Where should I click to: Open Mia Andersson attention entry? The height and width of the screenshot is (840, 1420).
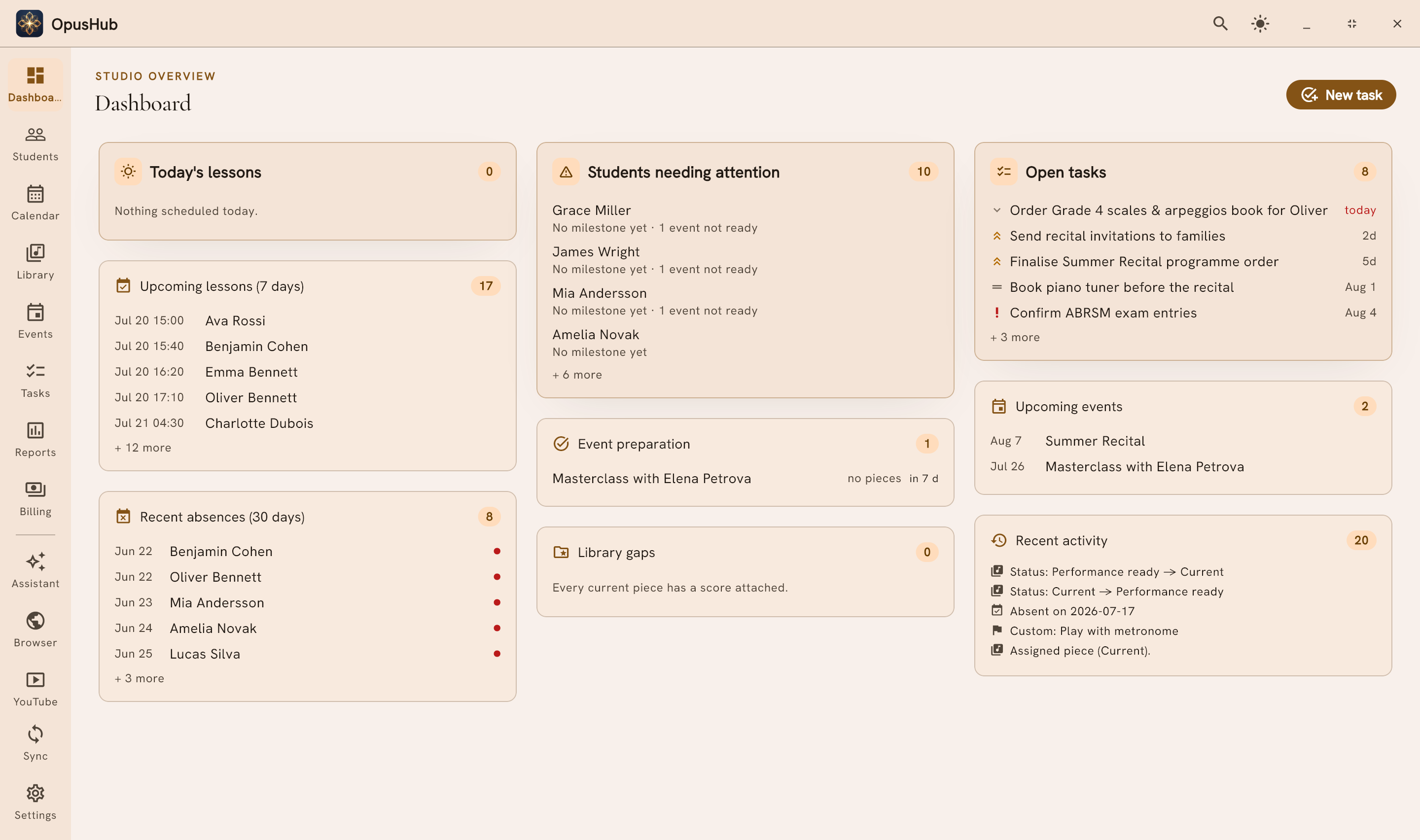click(x=745, y=301)
